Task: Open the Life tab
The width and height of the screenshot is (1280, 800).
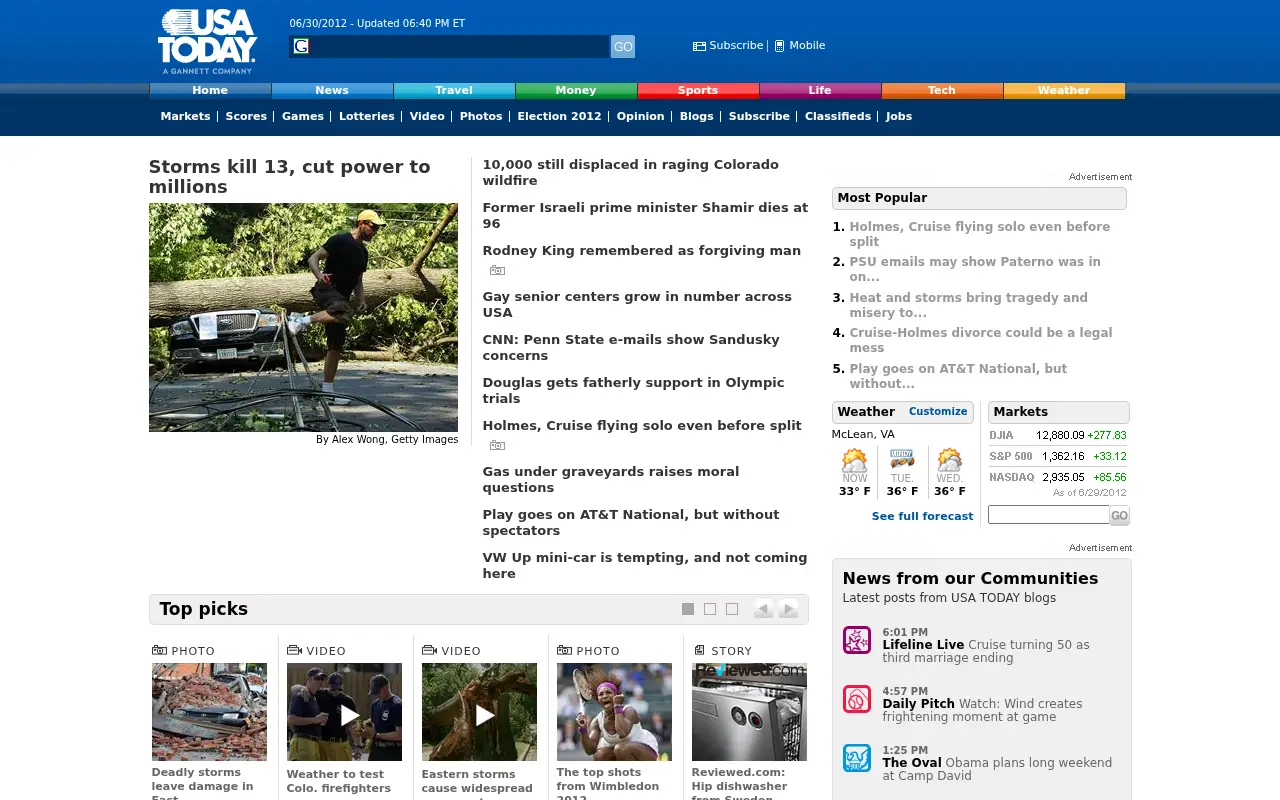Action: (x=820, y=91)
